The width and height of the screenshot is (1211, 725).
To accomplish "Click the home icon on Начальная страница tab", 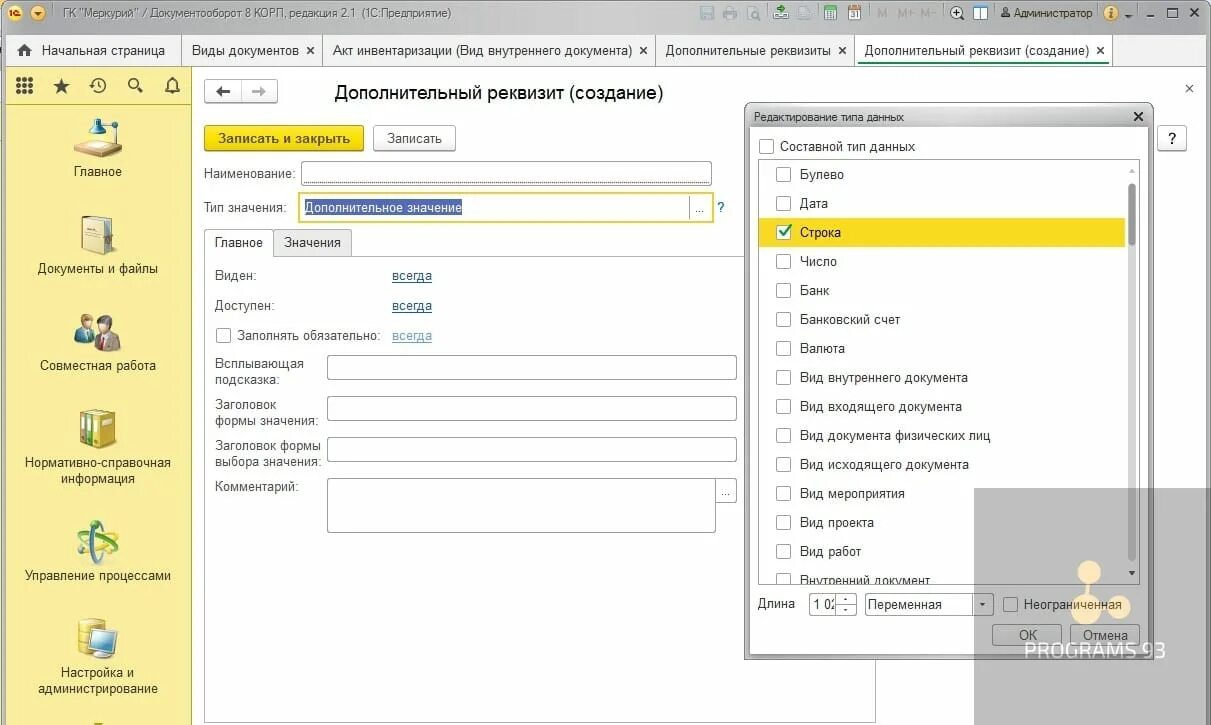I will (25, 50).
